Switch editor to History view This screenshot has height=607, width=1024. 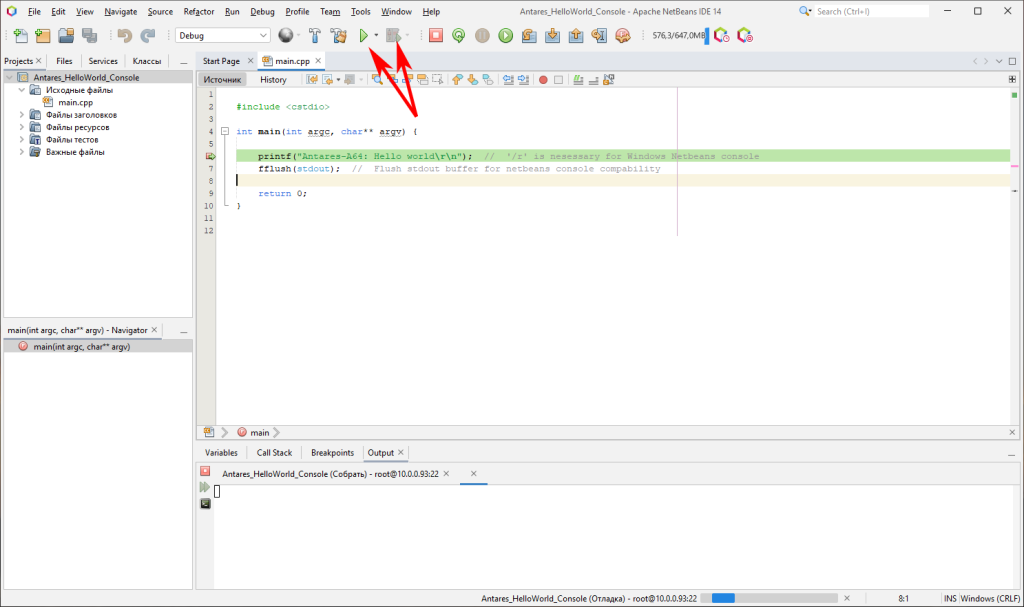click(273, 80)
